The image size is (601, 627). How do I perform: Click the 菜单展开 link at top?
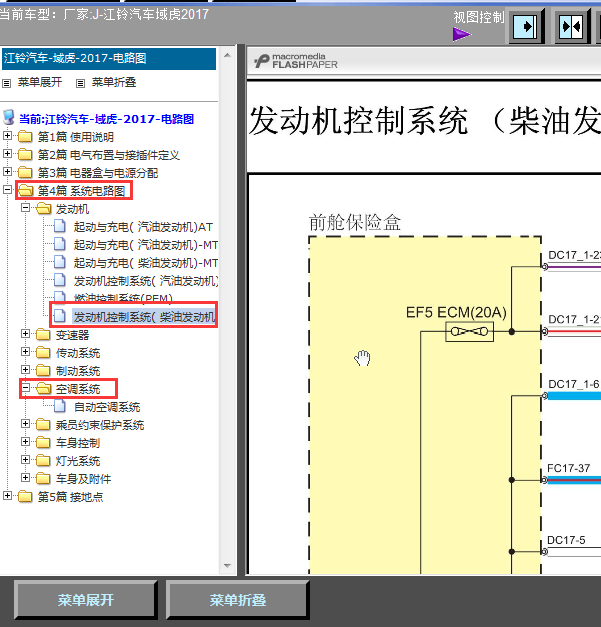point(40,82)
